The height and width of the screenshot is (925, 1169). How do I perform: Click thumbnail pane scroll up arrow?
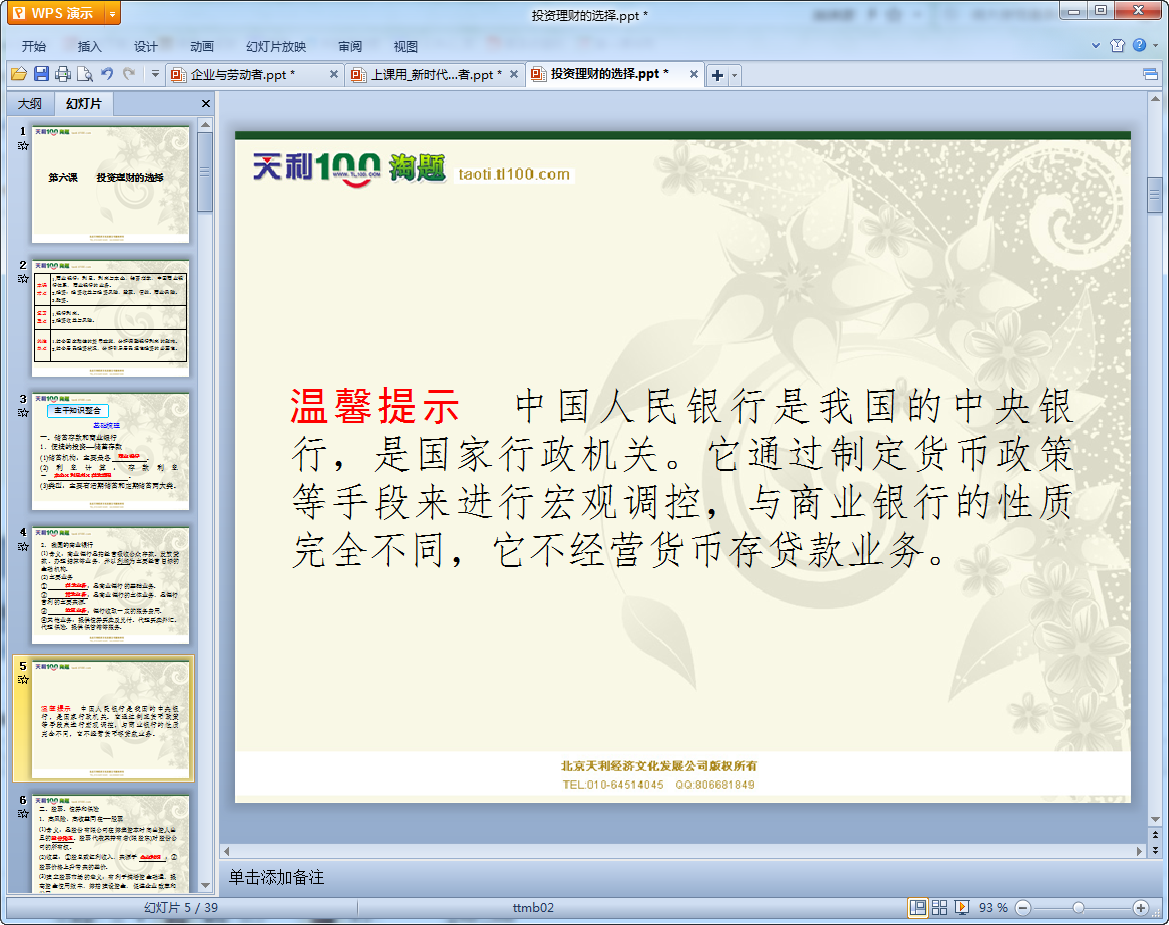(205, 124)
